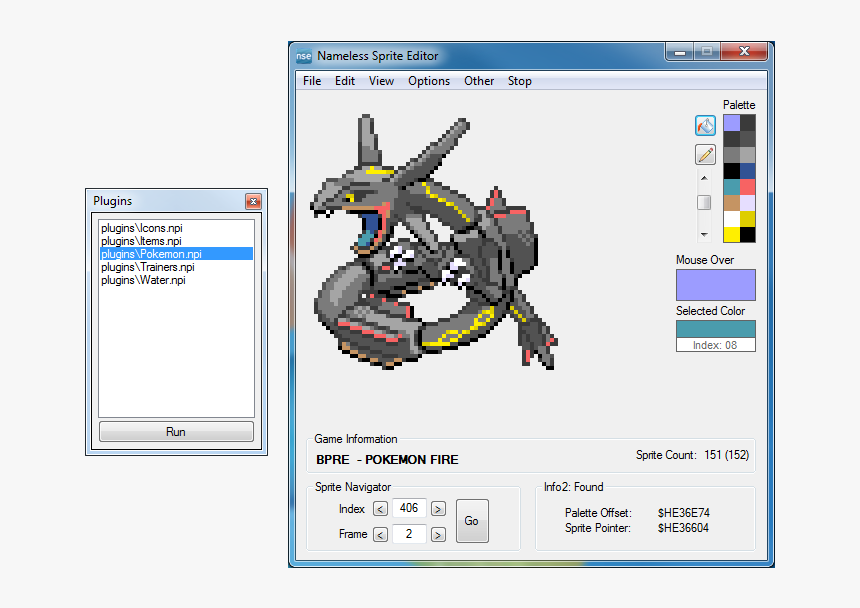
Task: Close the Plugins window
Action: (253, 201)
